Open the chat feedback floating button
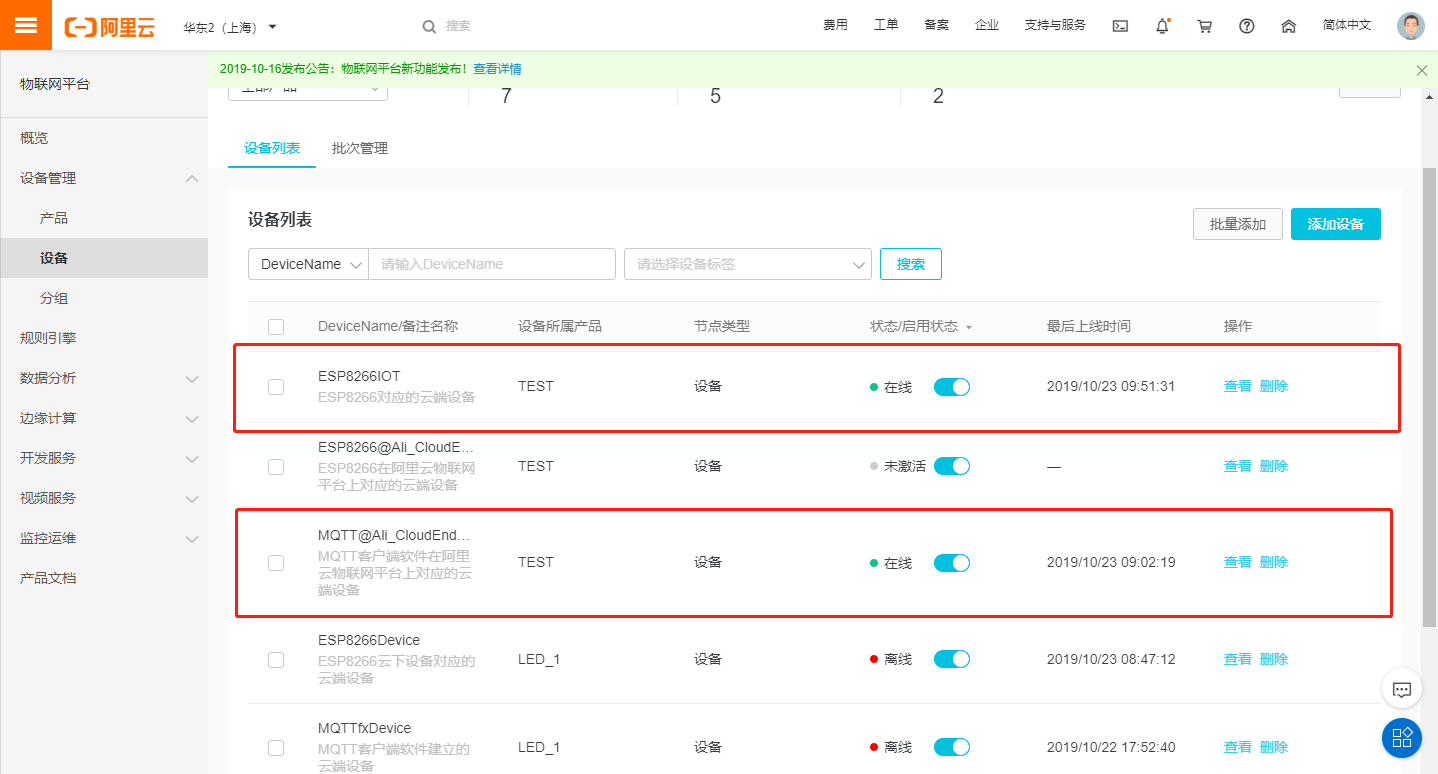 (1402, 689)
